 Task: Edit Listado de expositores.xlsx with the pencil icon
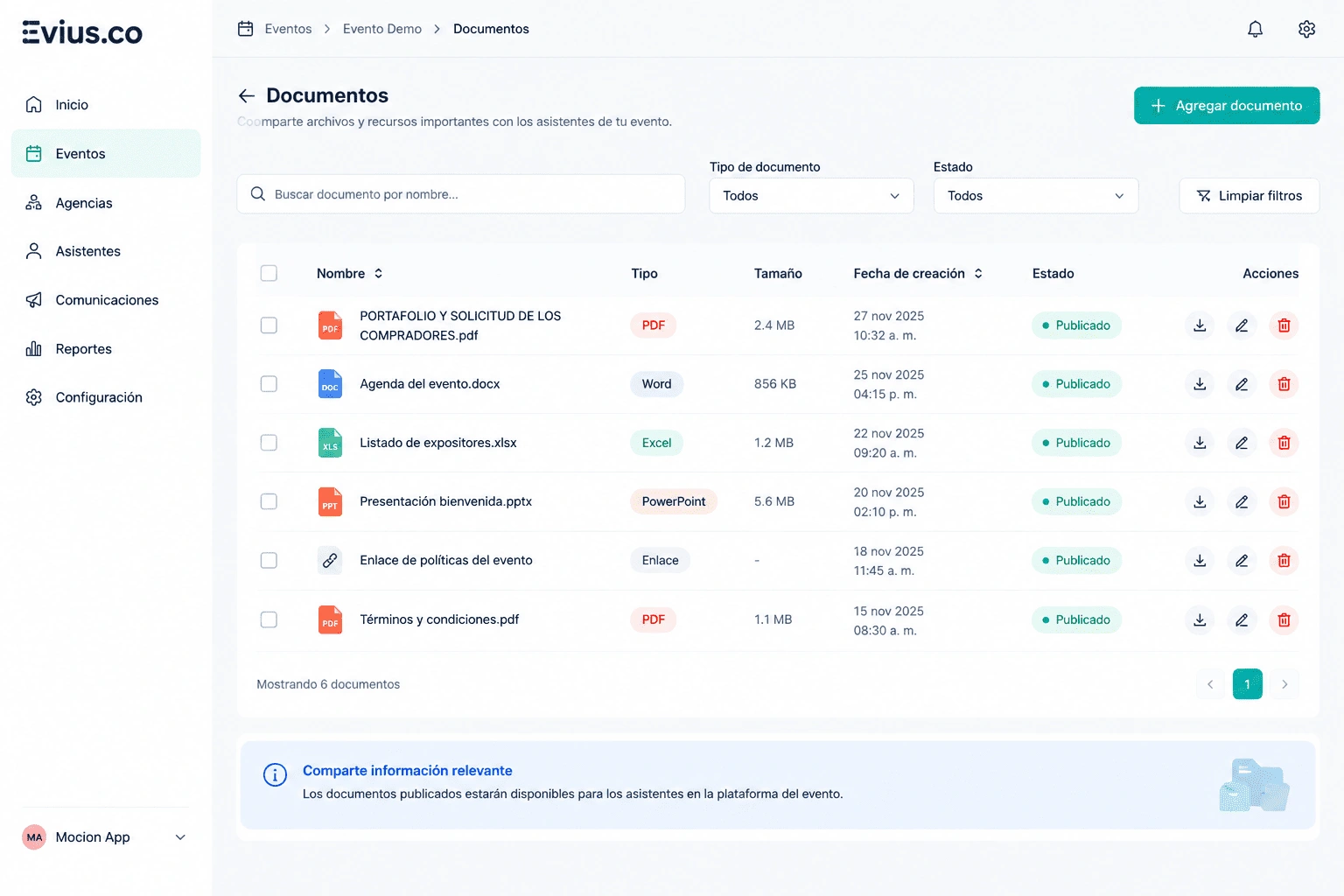pos(1242,443)
